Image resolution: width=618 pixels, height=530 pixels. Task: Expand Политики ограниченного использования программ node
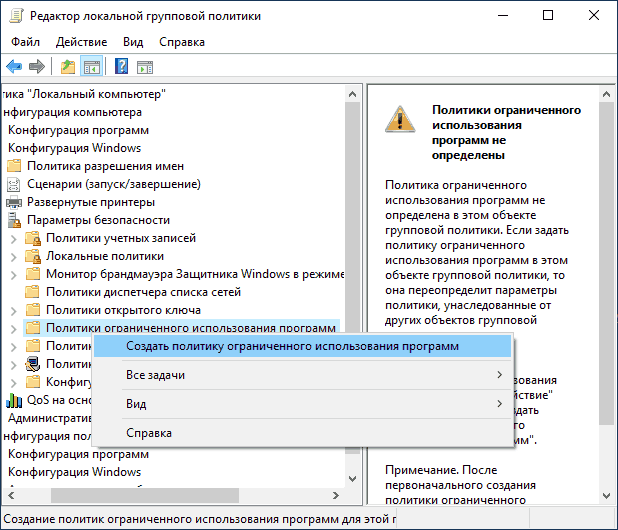[x=13, y=329]
